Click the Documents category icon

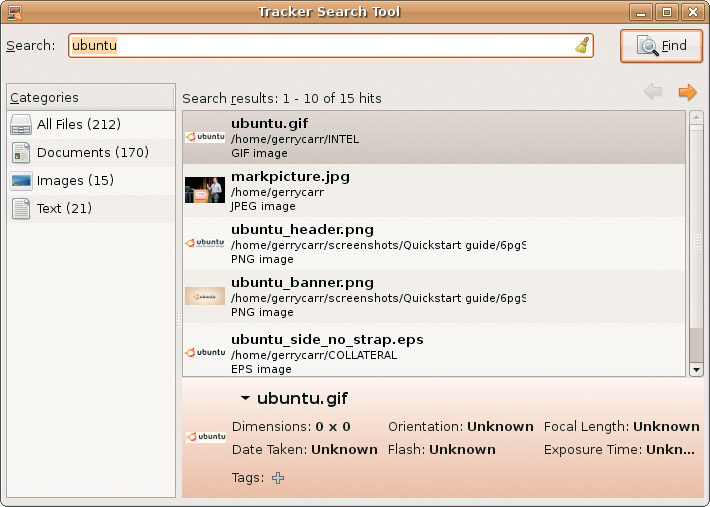point(21,153)
